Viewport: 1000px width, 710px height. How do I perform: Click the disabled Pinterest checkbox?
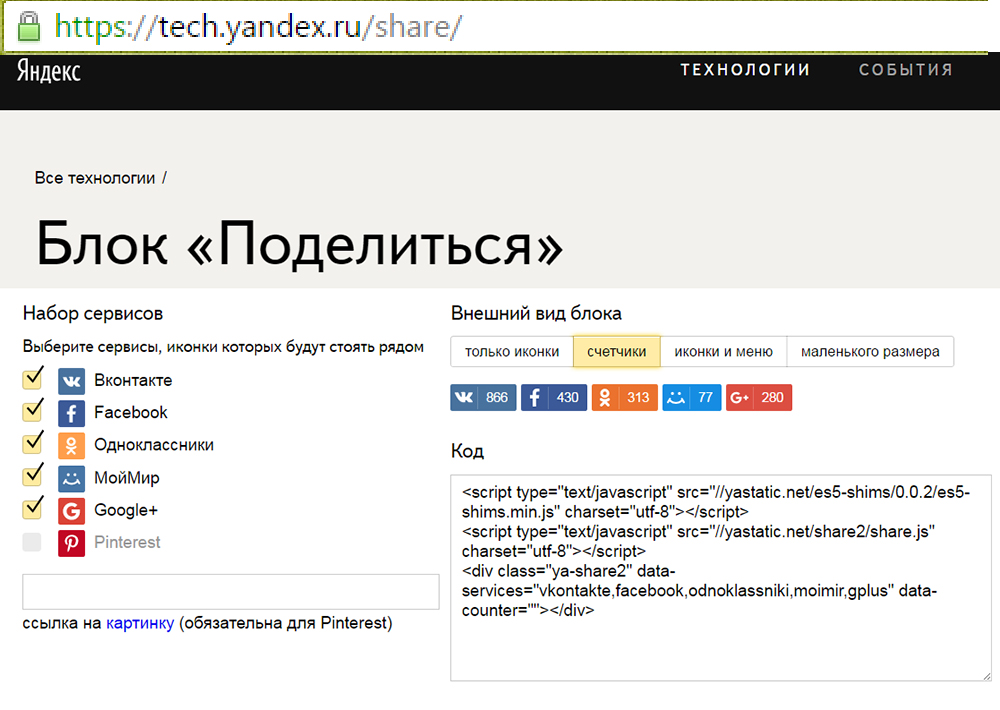click(32, 542)
